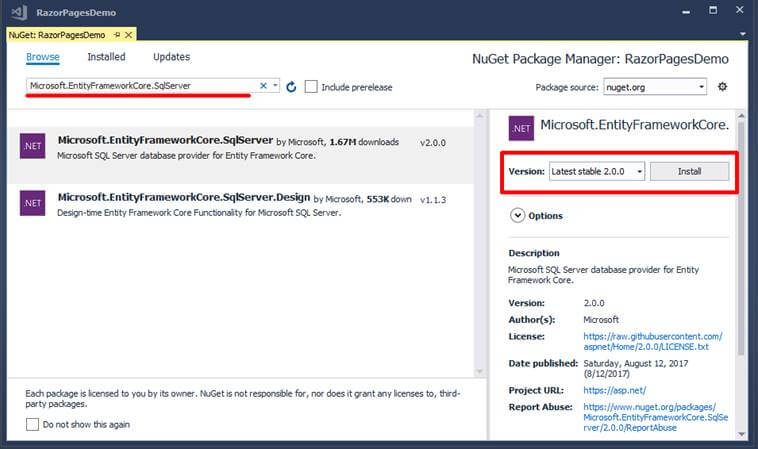Check Do not show this again
This screenshot has width=758, height=449.
(x=32, y=424)
